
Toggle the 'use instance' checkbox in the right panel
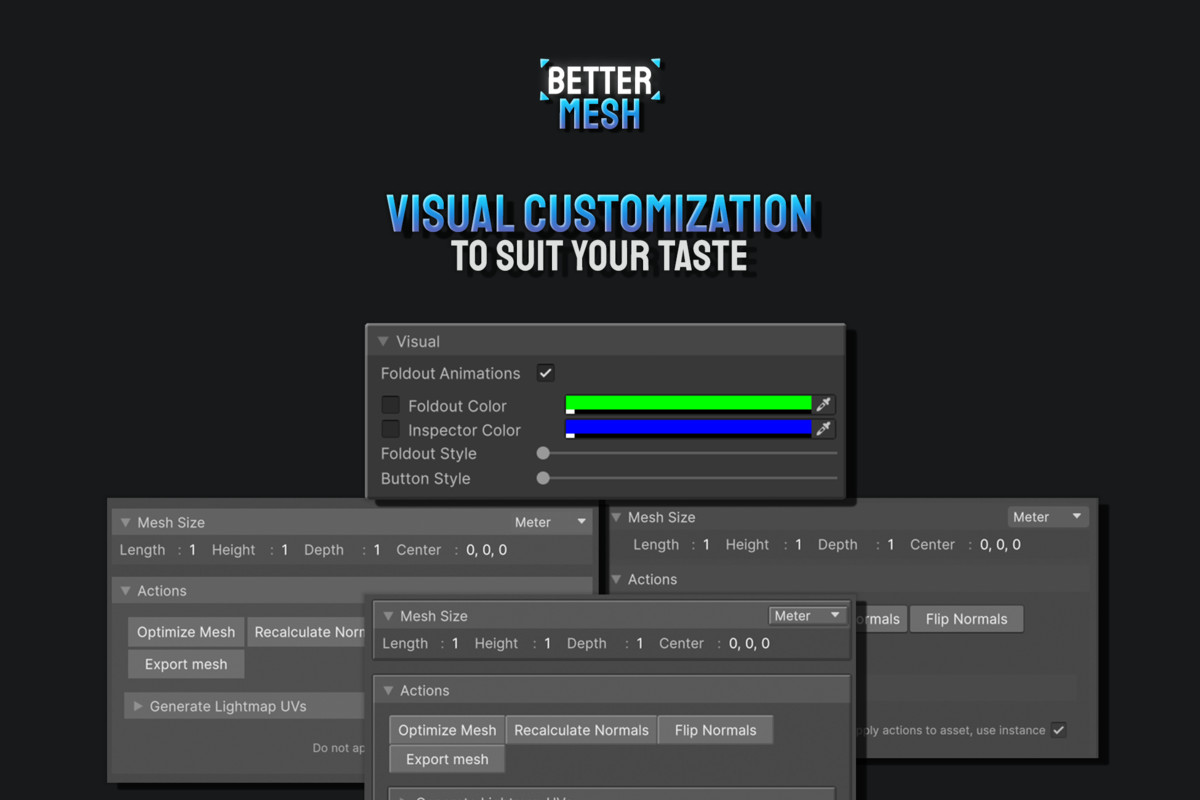pos(1058,730)
